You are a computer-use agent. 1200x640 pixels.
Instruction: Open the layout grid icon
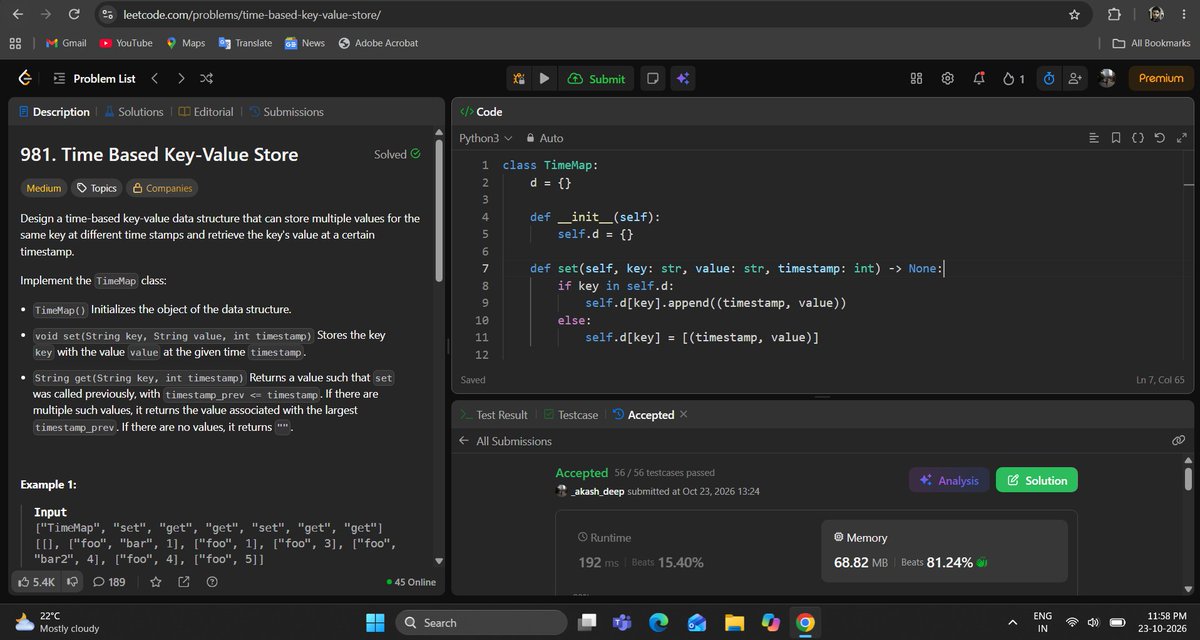[916, 78]
